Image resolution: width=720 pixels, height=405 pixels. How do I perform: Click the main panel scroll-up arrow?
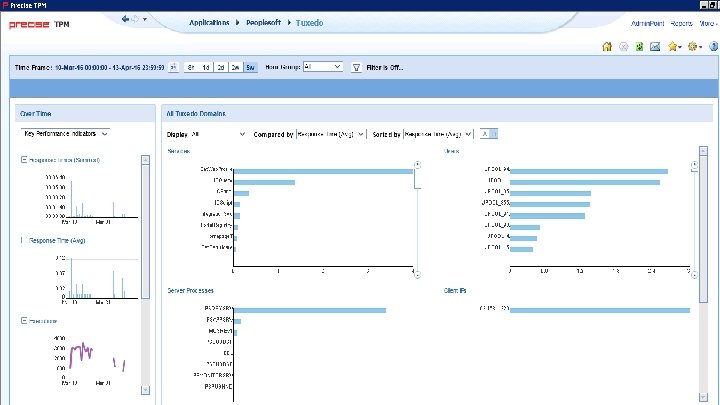coord(703,151)
